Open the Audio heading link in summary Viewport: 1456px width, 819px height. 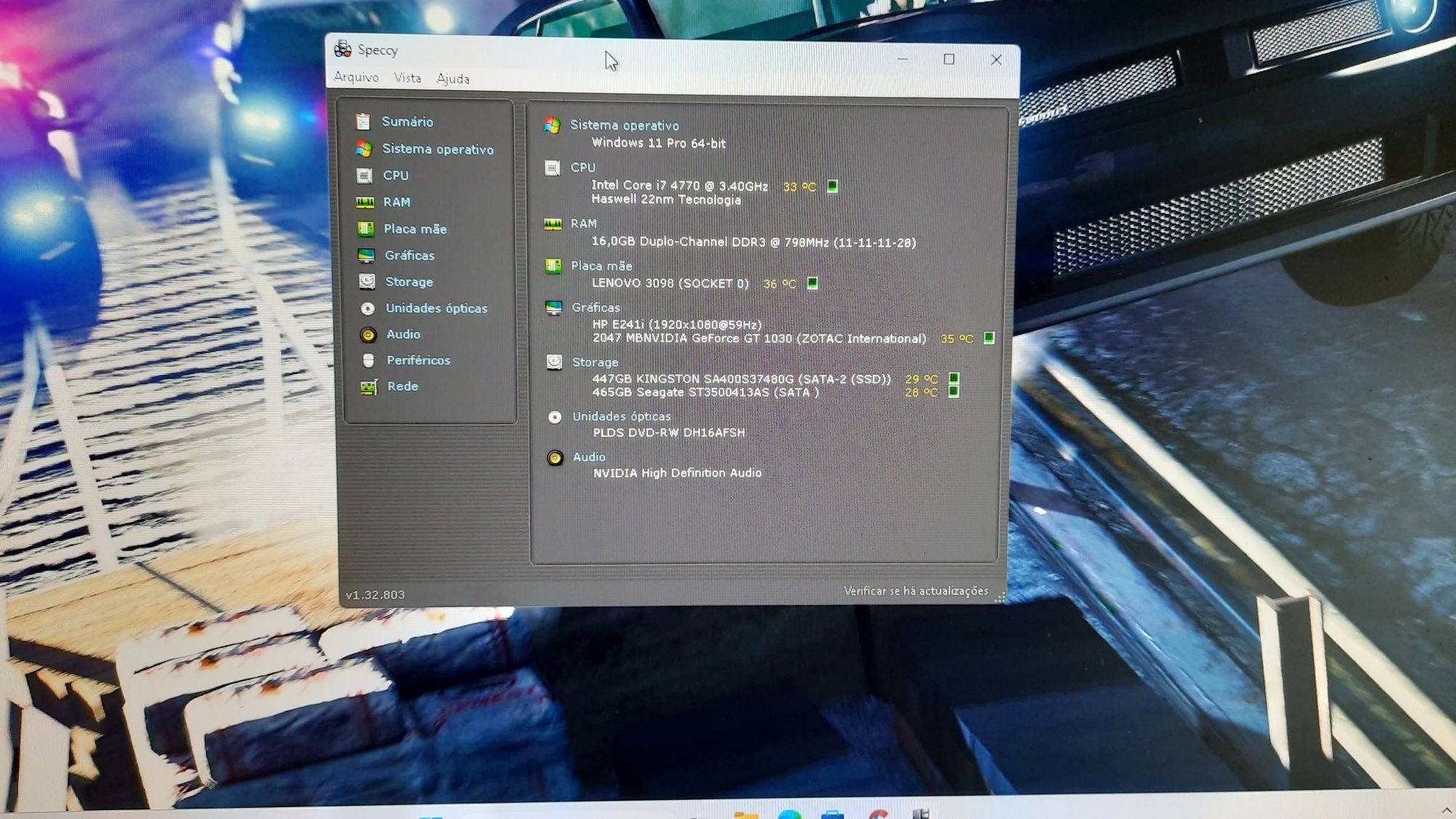tap(589, 456)
